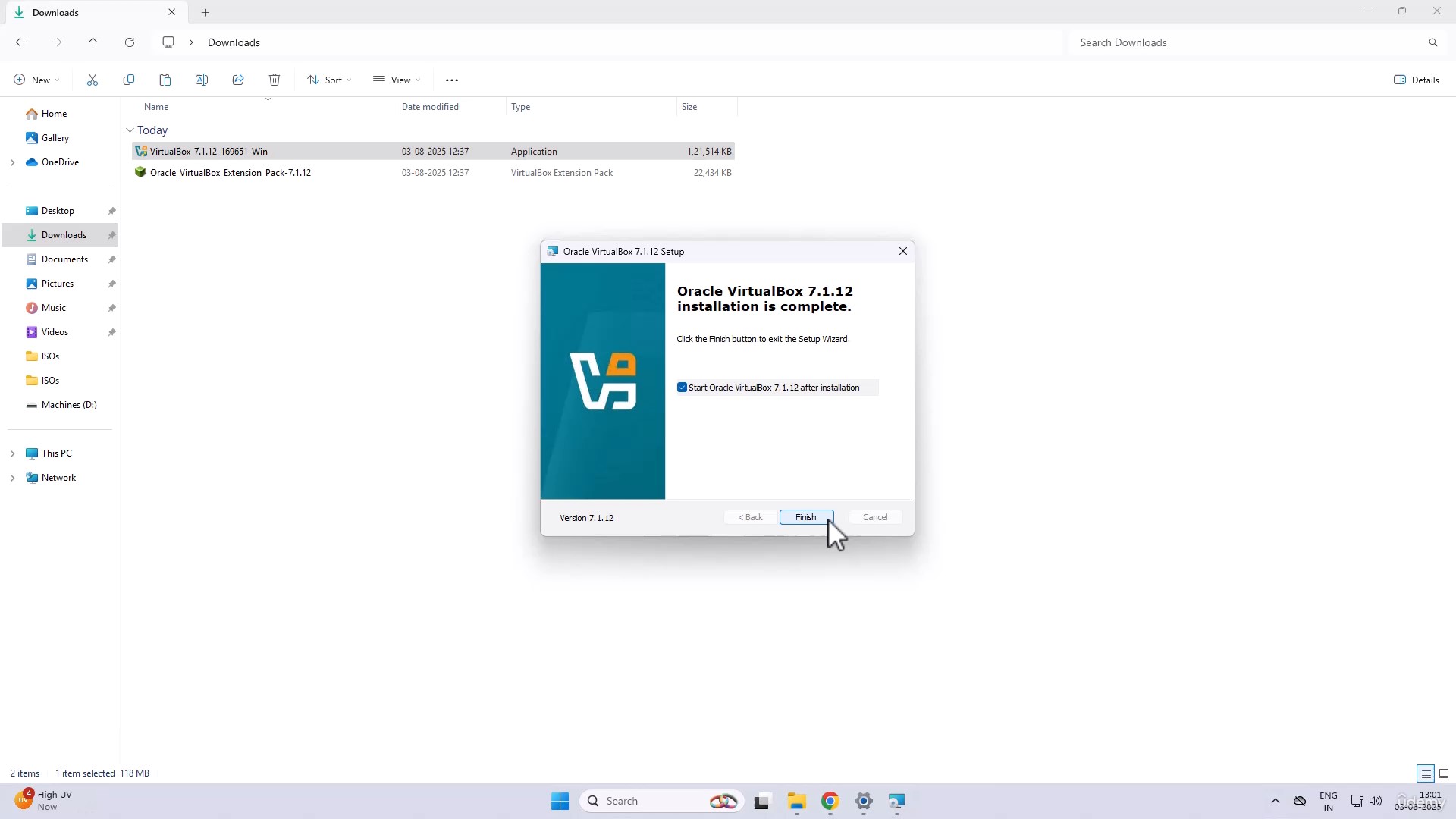The width and height of the screenshot is (1456, 819).
Task: Click the Delete trash icon in toolbar
Action: tap(275, 80)
